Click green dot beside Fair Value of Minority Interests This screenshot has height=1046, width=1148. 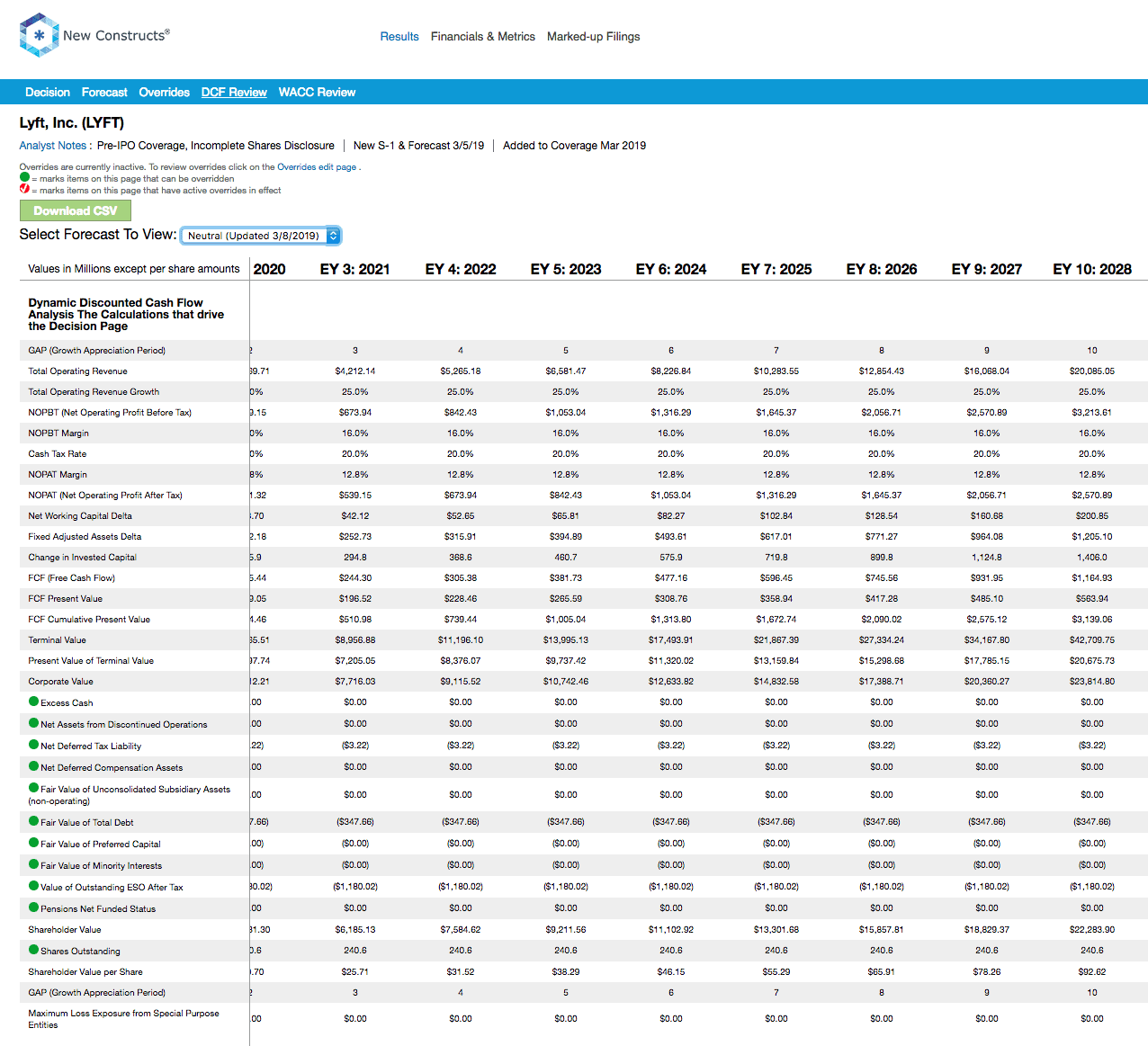tap(34, 864)
